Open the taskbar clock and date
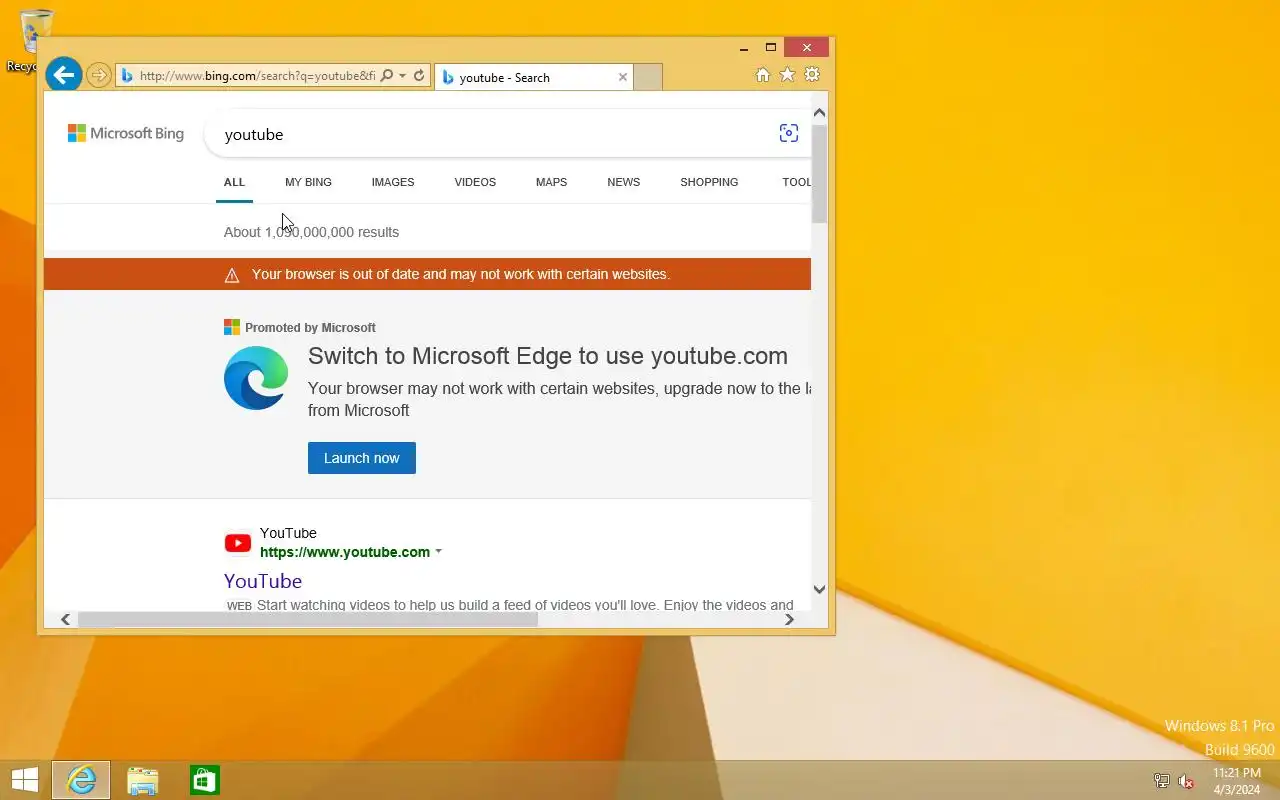The width and height of the screenshot is (1280, 800). [x=1237, y=781]
